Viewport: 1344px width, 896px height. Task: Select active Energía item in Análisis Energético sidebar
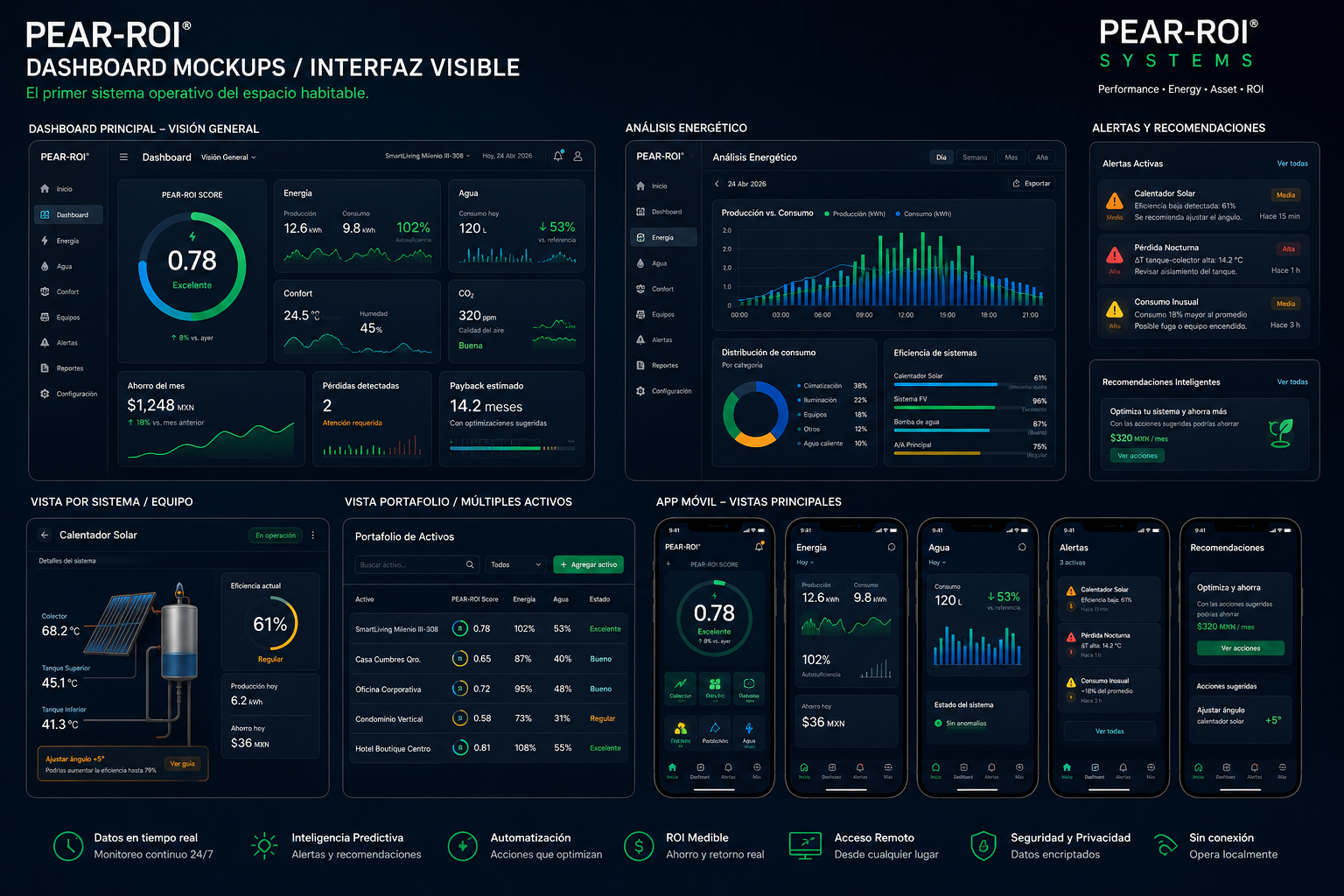point(664,237)
